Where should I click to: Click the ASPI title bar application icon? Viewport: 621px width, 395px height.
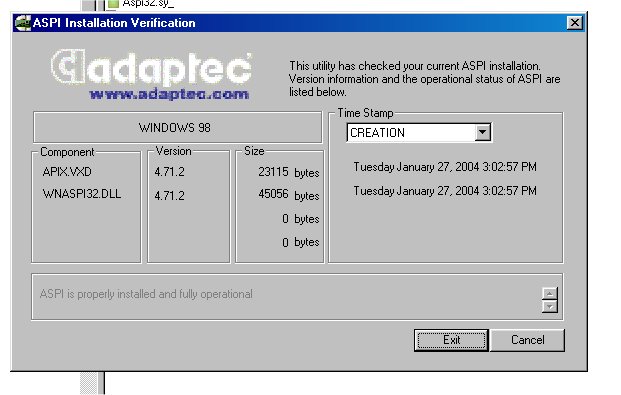coord(23,23)
